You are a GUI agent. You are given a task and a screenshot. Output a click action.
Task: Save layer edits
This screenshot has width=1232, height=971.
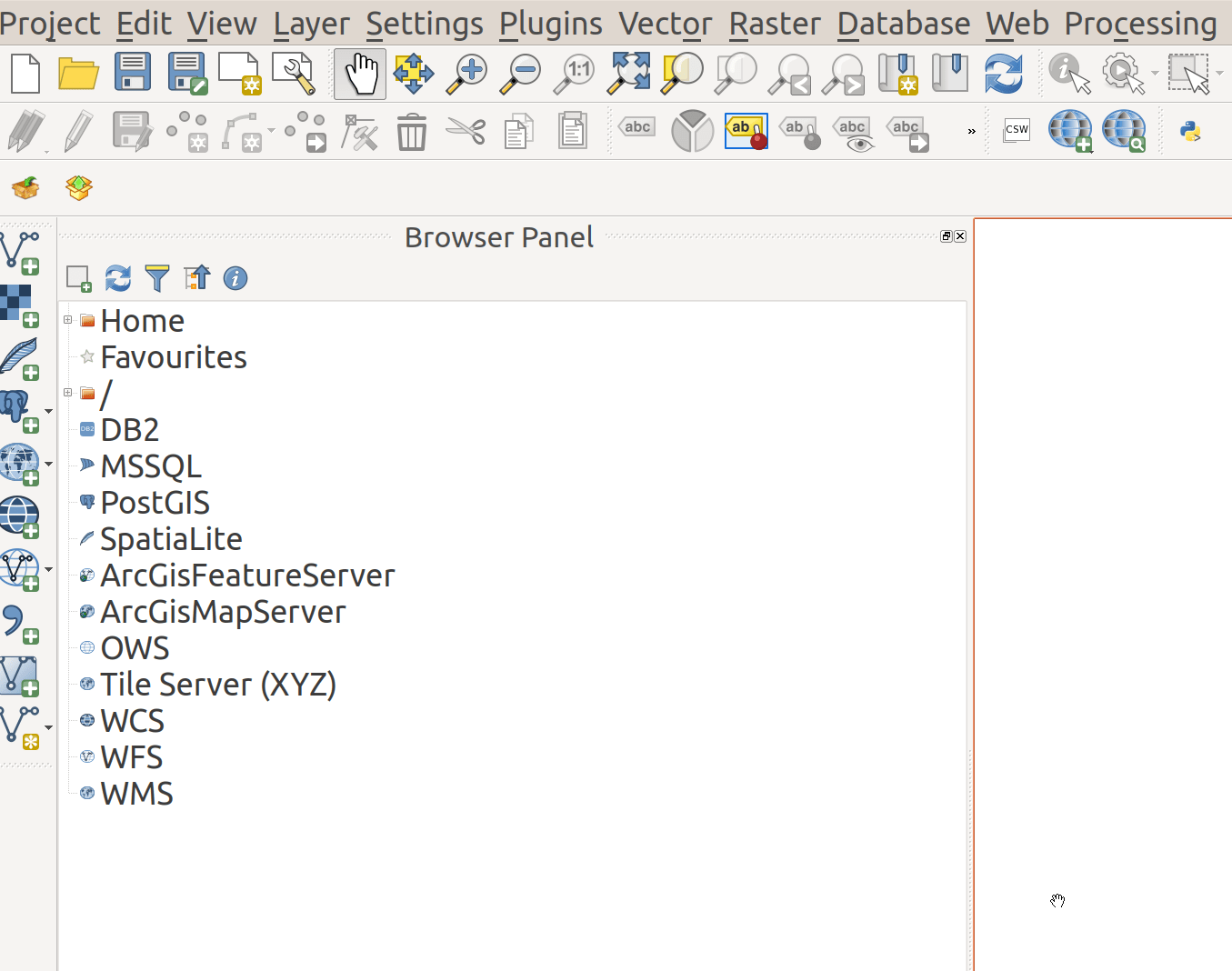click(133, 131)
